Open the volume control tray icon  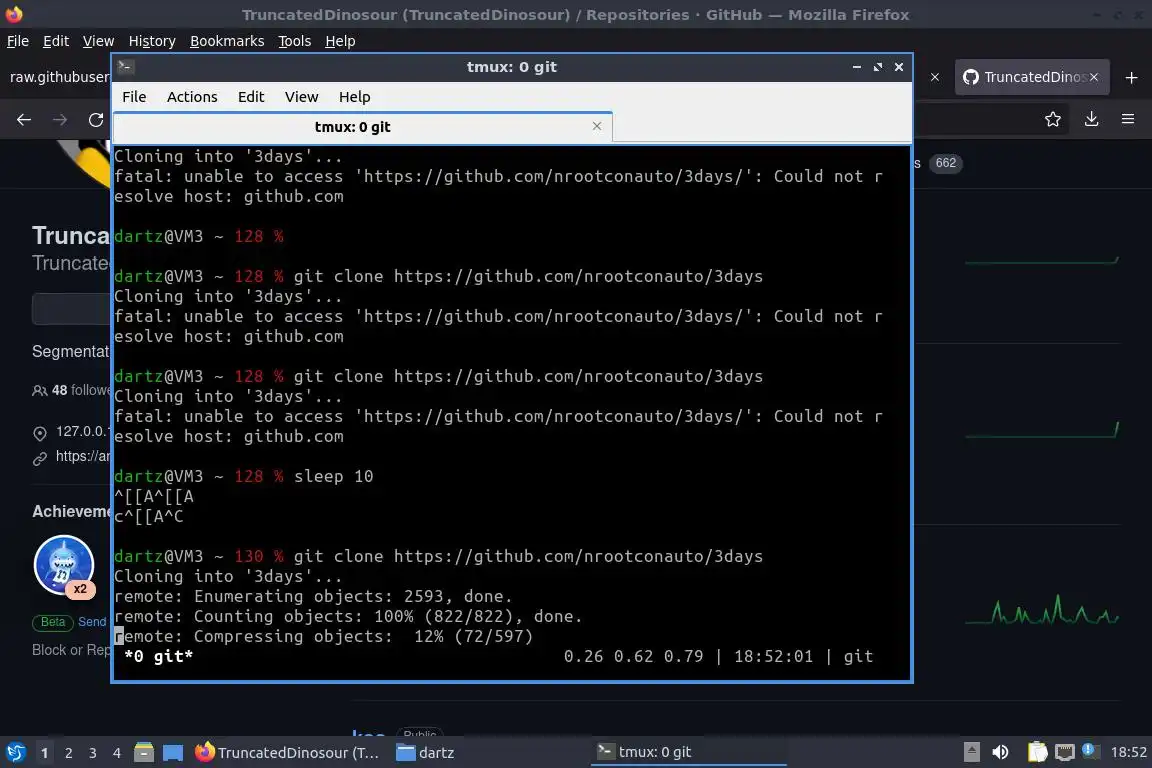click(x=1000, y=752)
